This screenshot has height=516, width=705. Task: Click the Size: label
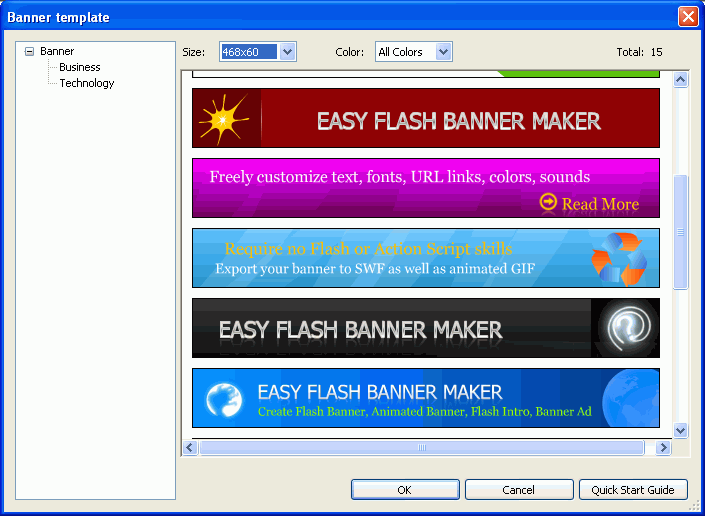click(194, 52)
